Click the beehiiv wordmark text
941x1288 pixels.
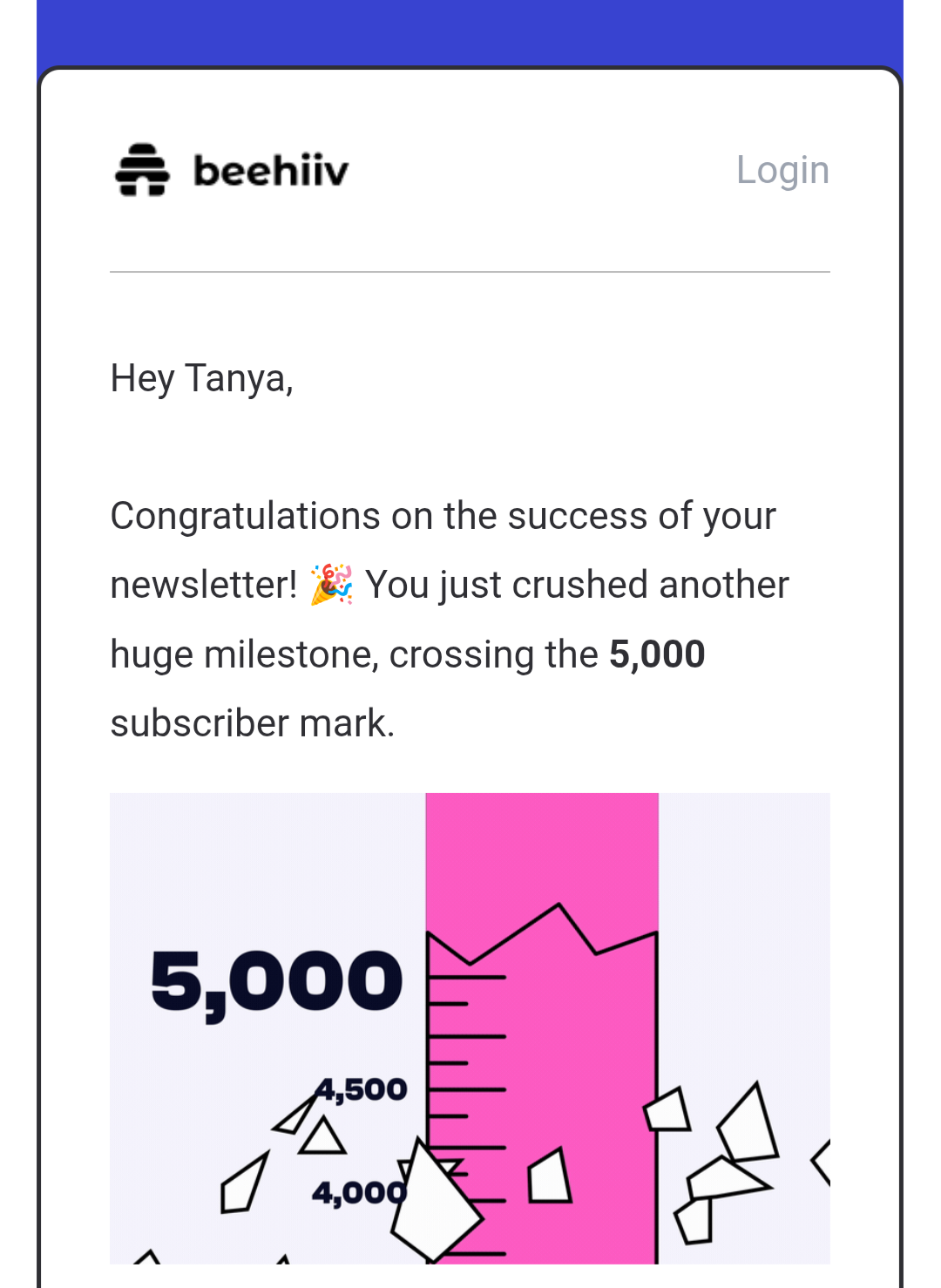click(271, 170)
